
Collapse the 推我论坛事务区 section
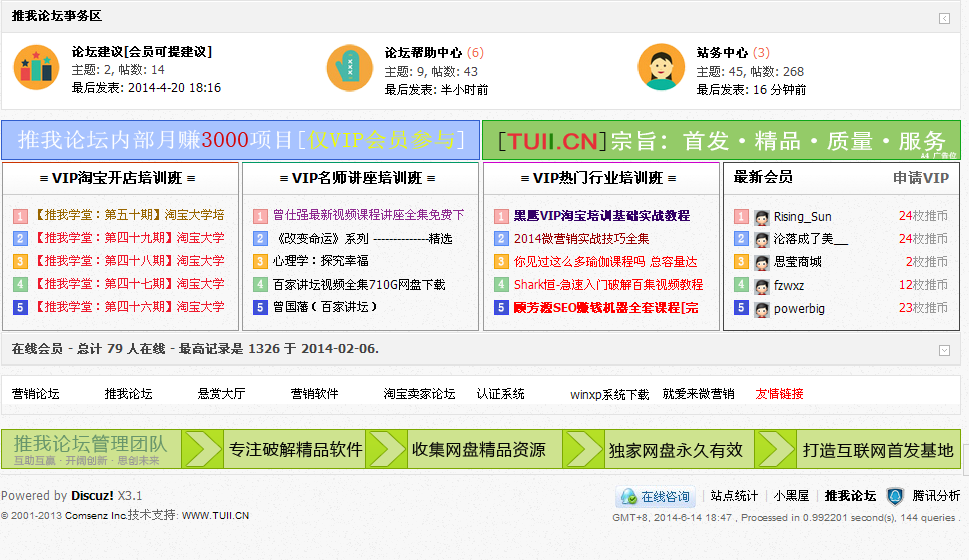pos(944,19)
